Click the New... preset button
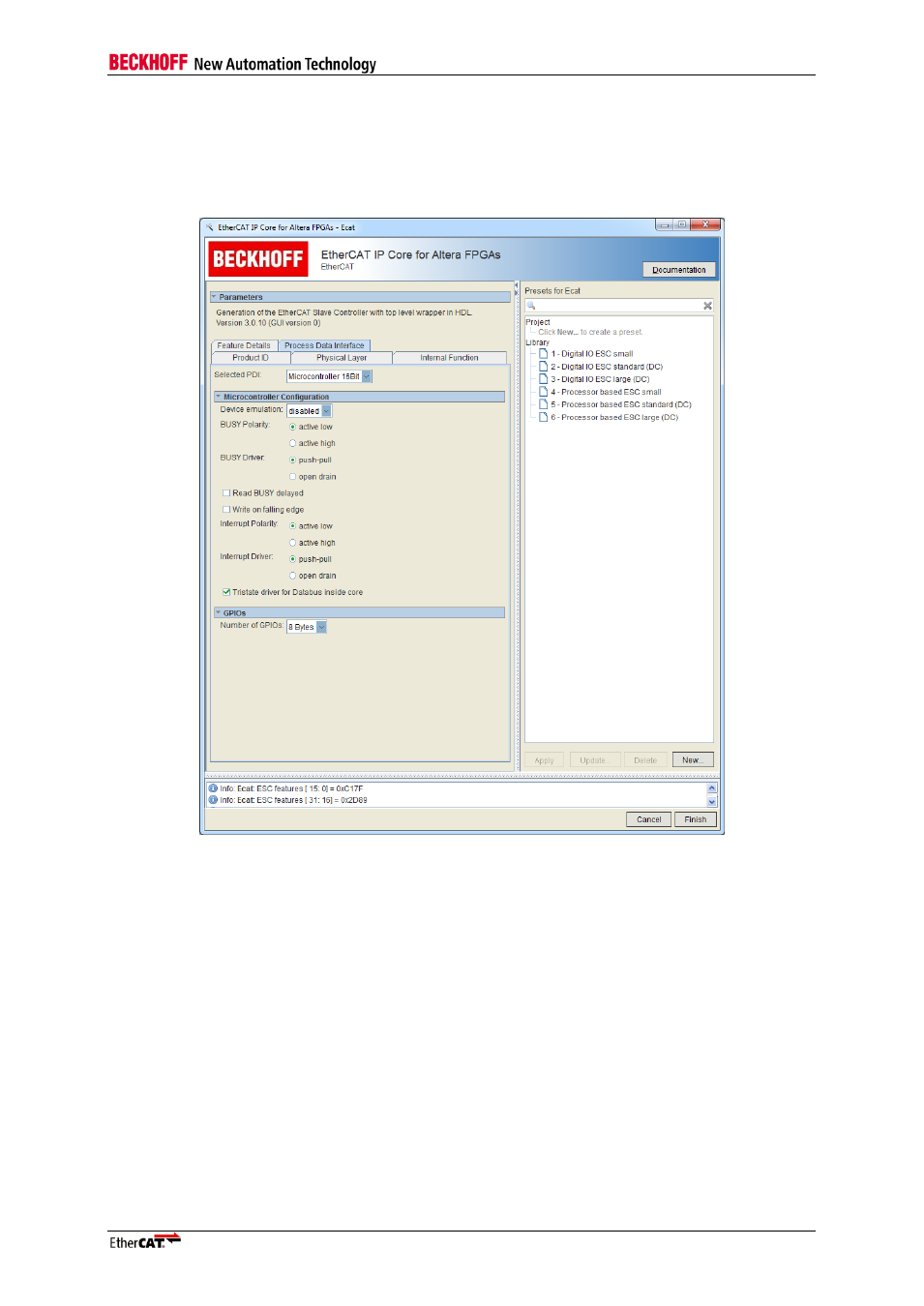 tap(693, 760)
